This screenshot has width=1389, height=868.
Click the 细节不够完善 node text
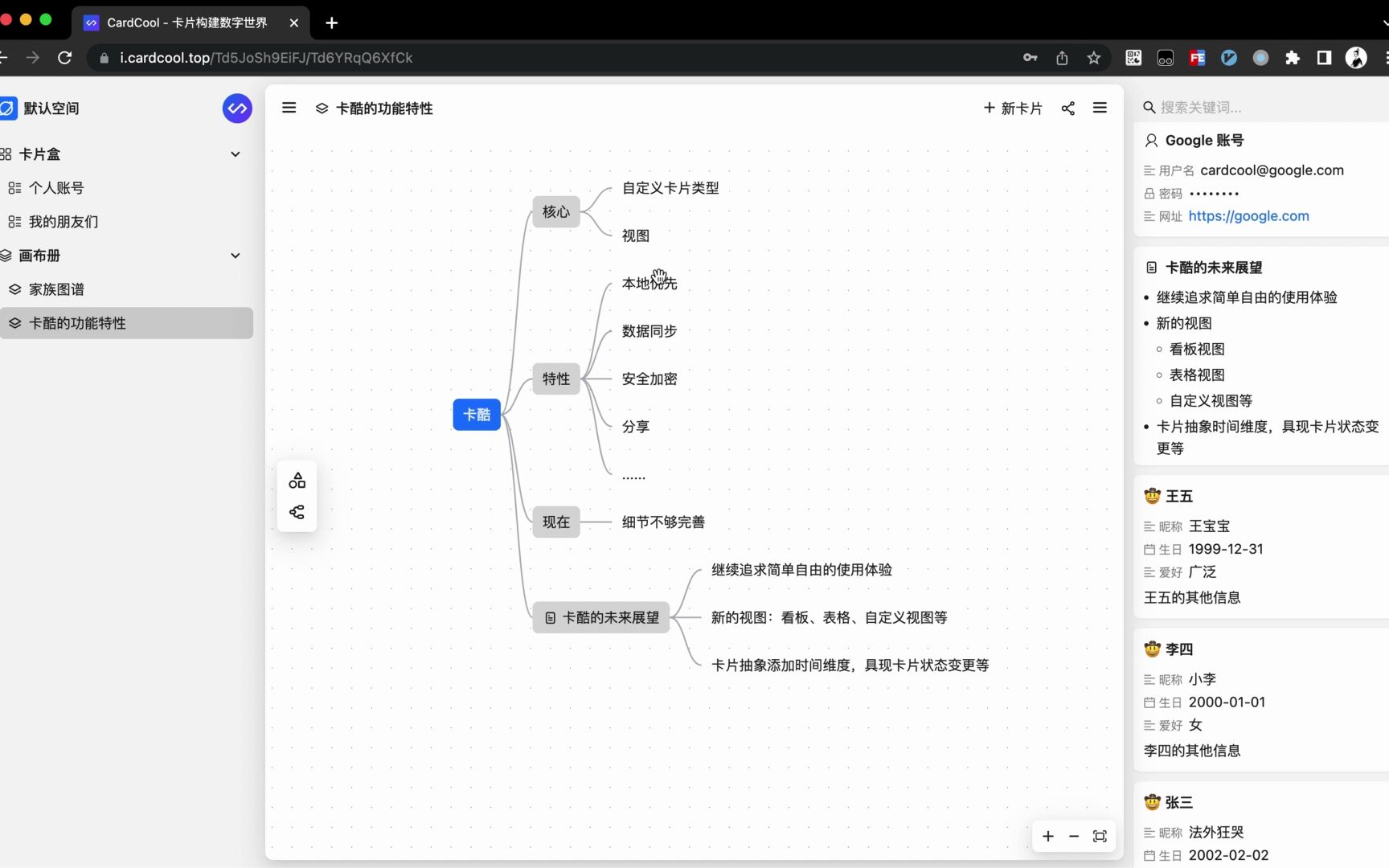pos(663,522)
